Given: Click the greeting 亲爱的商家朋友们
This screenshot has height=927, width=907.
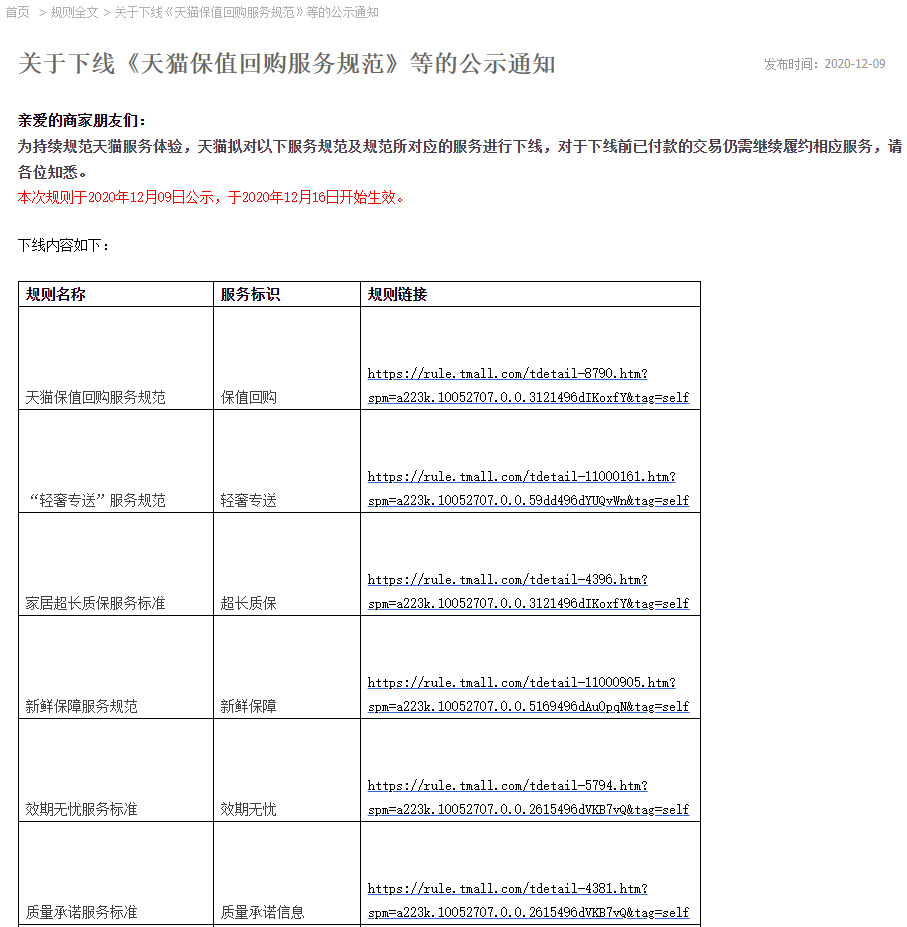Looking at the screenshot, I should pyautogui.click(x=82, y=121).
